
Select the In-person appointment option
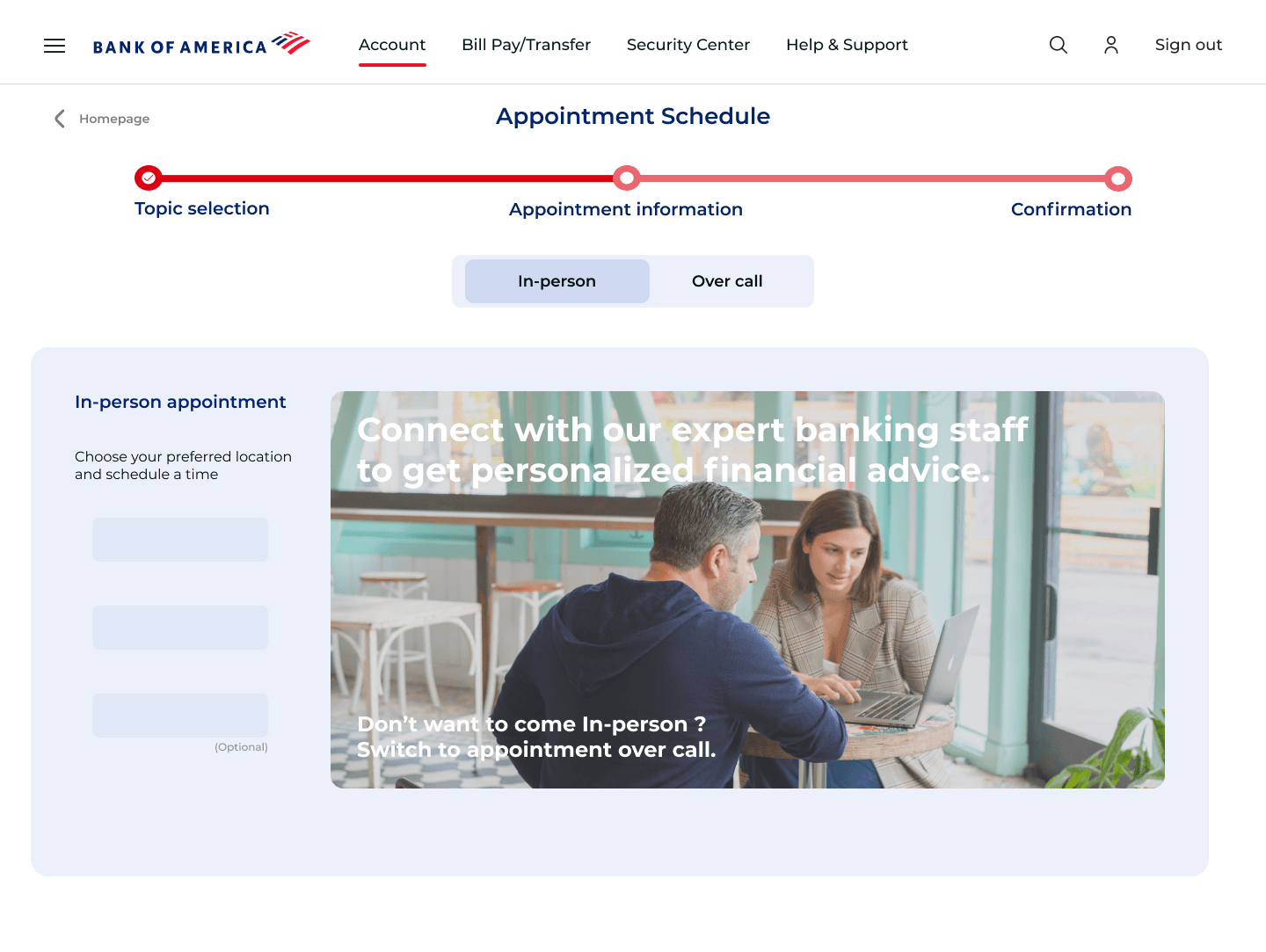click(x=557, y=281)
